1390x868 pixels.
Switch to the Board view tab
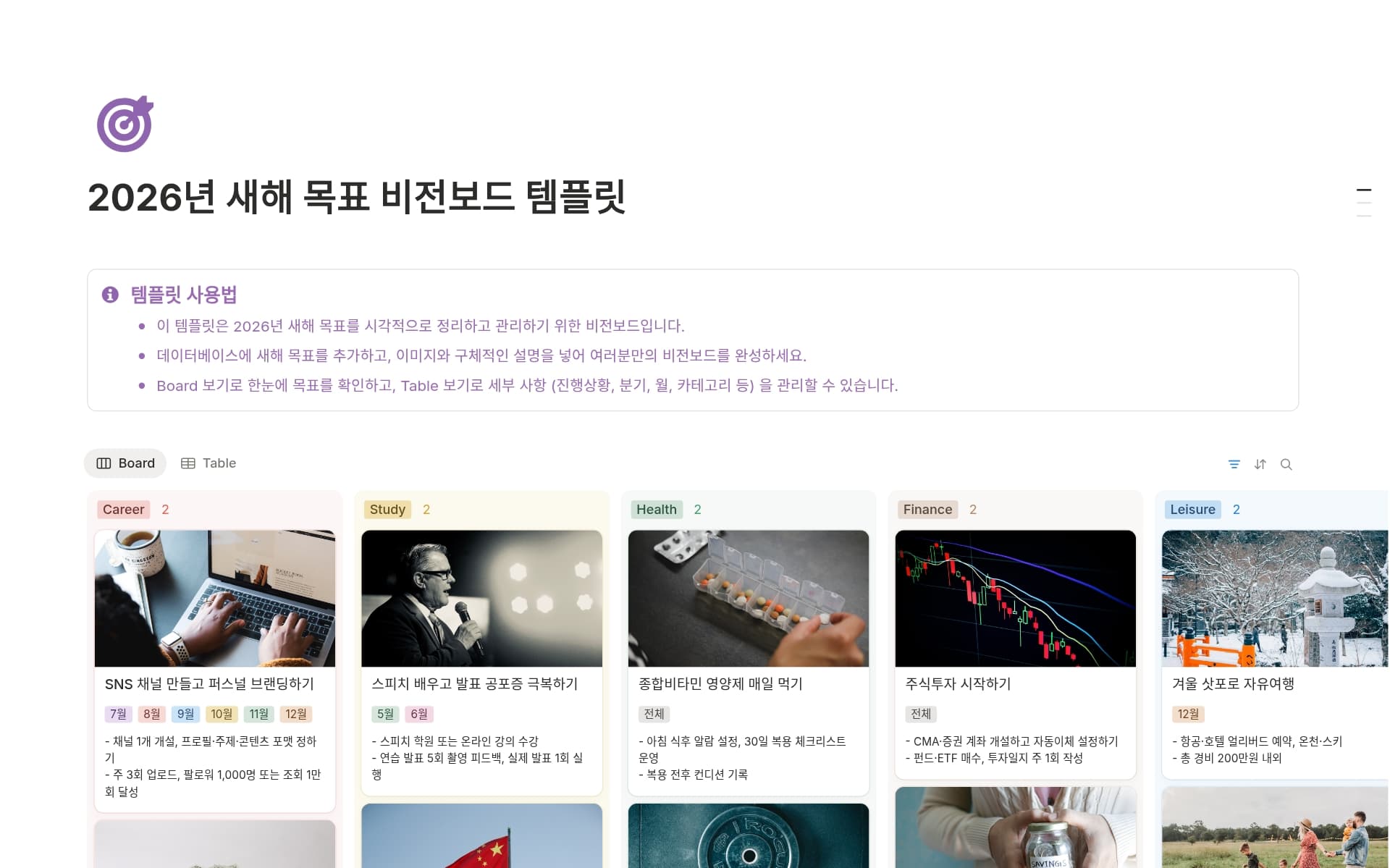click(125, 463)
